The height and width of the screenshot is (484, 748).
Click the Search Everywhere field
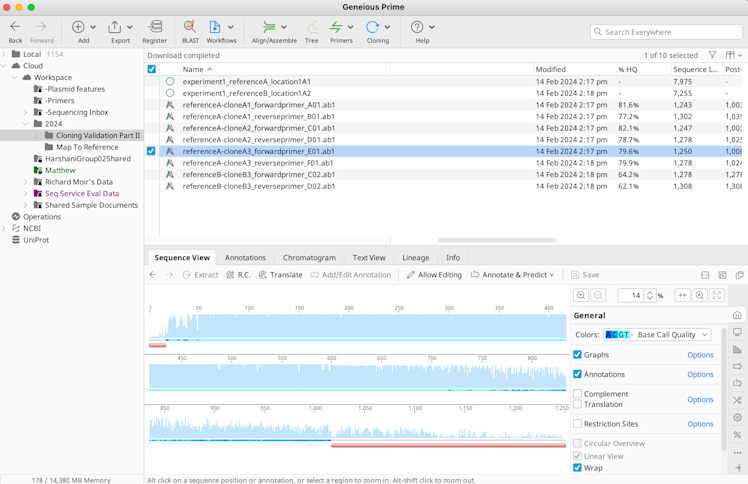tap(665, 32)
